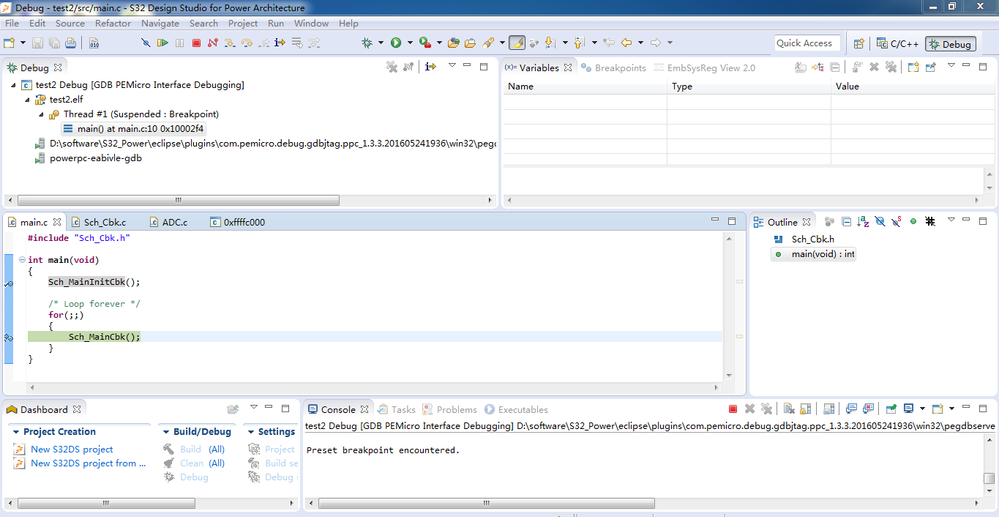
Task: Toggle Instruction Stepping Mode in main toolbar
Action: coord(280,43)
